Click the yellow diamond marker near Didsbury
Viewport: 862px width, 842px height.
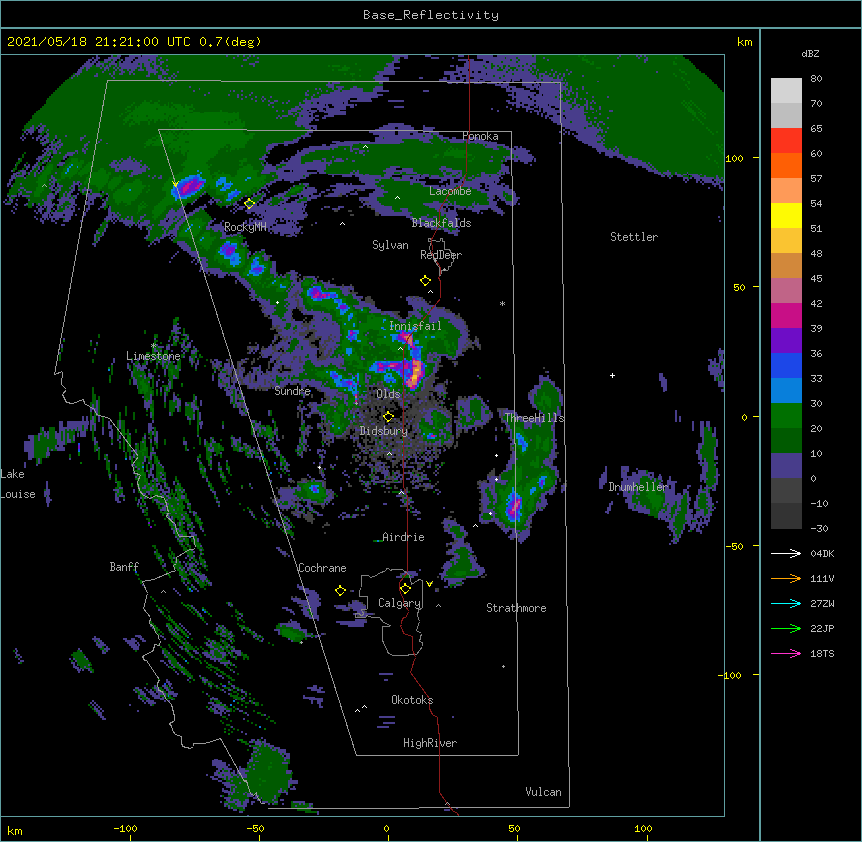click(388, 416)
